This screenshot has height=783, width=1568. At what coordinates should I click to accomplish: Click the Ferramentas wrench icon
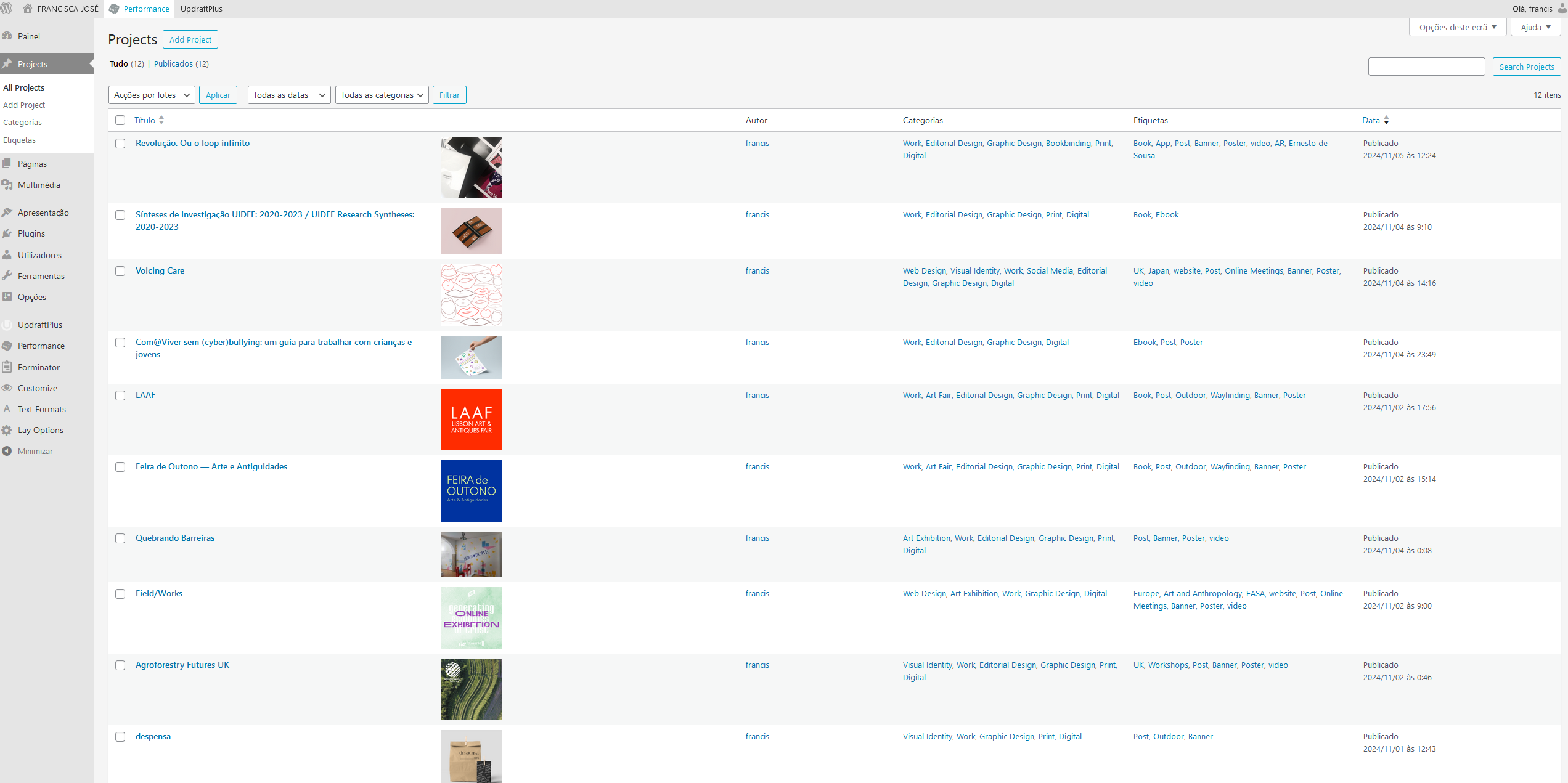pos(7,276)
